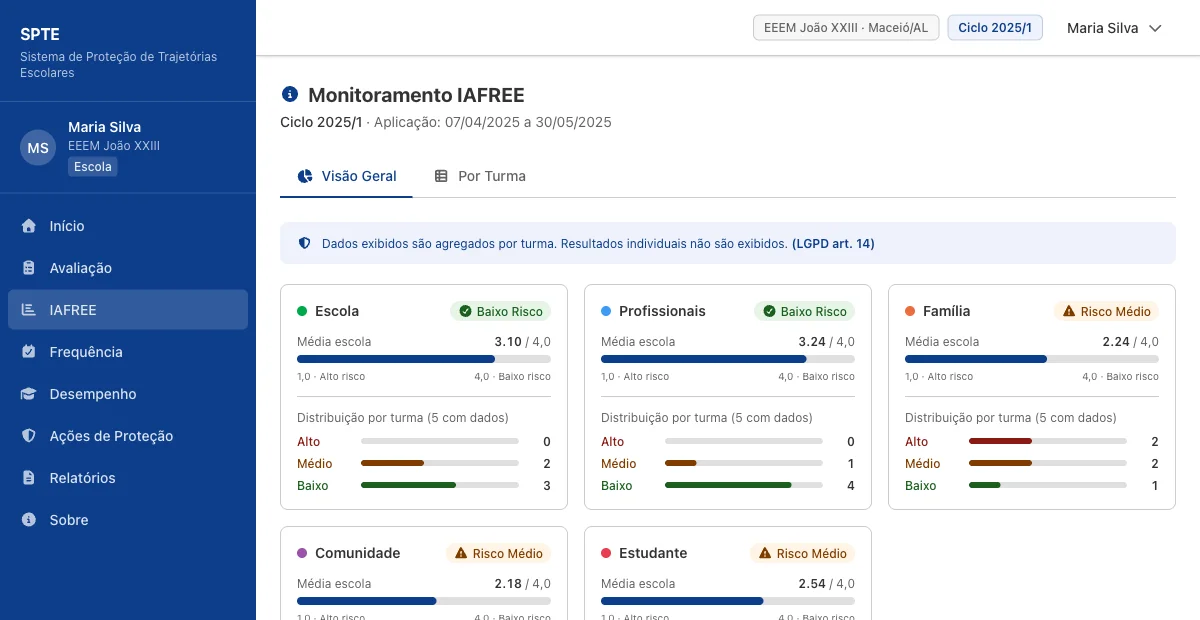Click the Médio distribution bar in Escola card
This screenshot has height=620, width=1200.
440,463
